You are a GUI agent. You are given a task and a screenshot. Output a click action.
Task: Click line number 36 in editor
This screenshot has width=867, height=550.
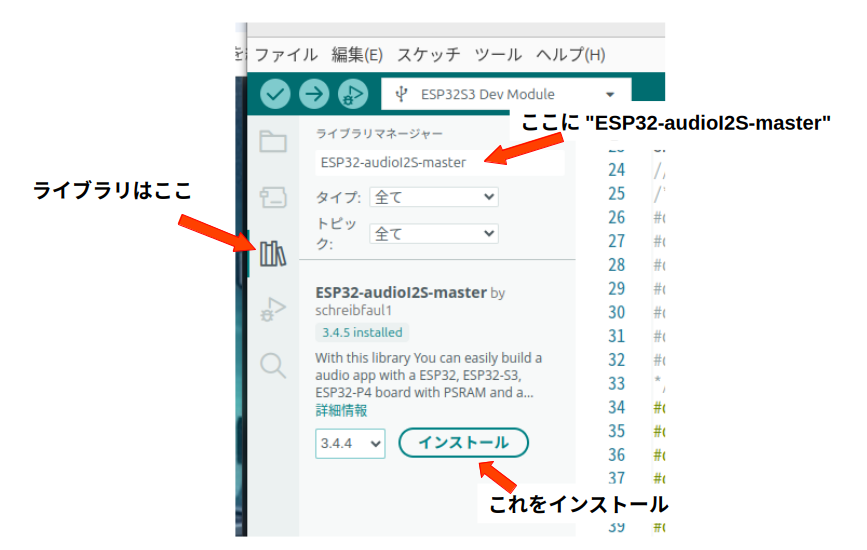tap(617, 455)
